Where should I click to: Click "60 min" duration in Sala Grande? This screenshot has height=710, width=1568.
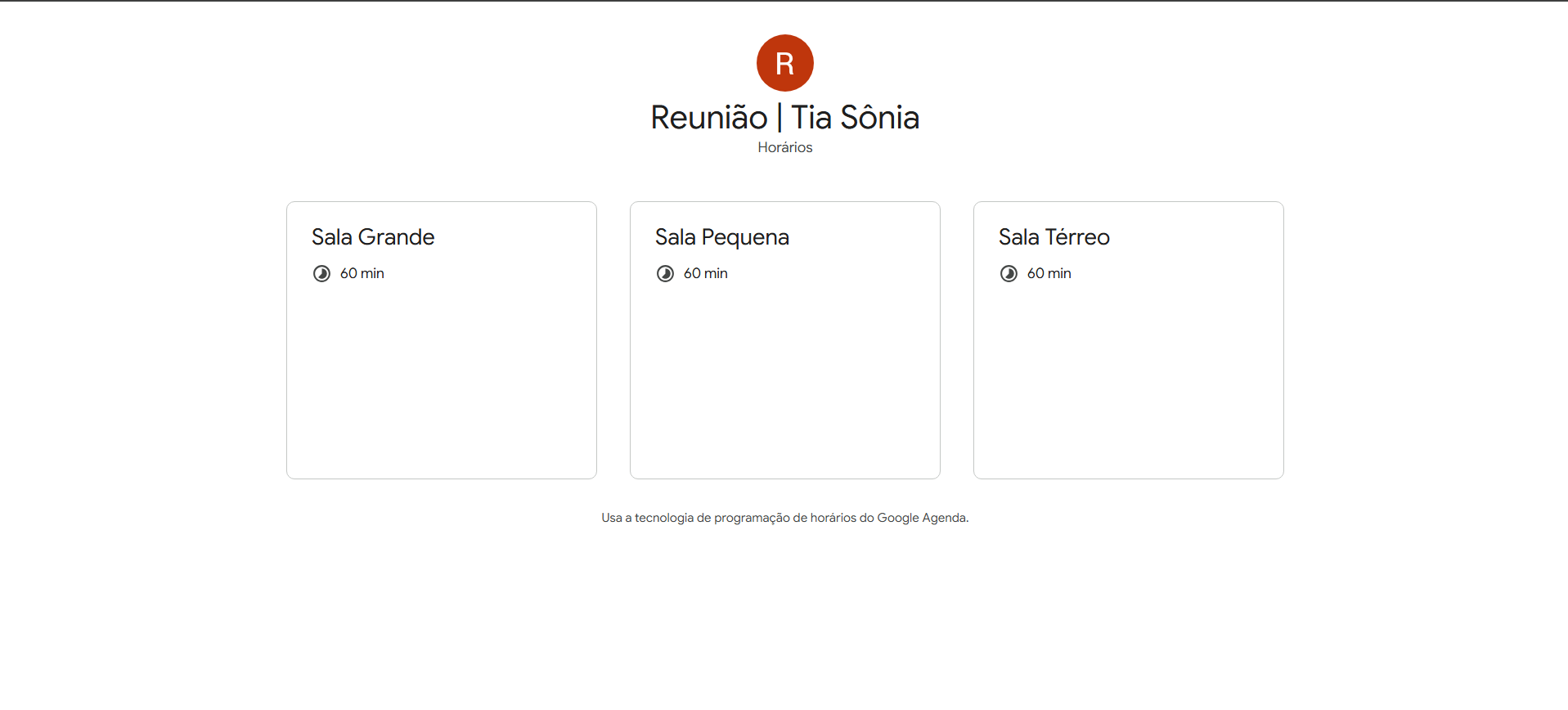(362, 273)
